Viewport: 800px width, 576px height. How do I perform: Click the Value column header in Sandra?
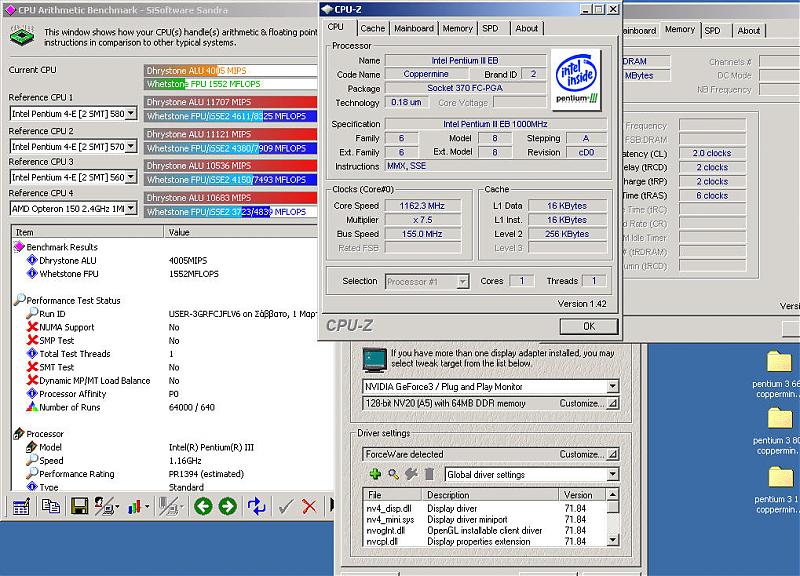(x=241, y=232)
